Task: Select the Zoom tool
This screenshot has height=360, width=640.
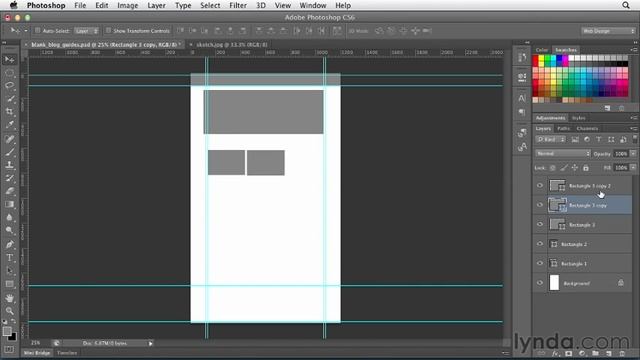Action: coord(9,311)
